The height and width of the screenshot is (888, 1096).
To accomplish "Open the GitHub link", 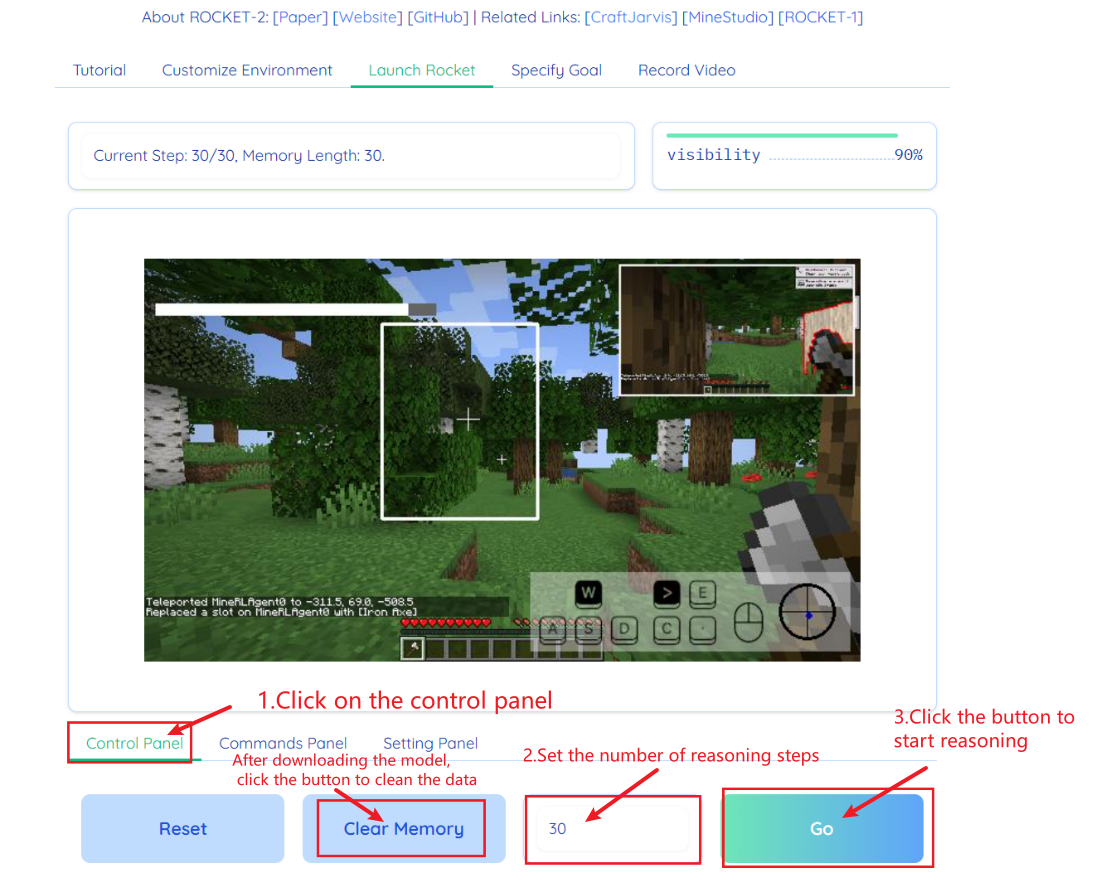I will (x=438, y=17).
